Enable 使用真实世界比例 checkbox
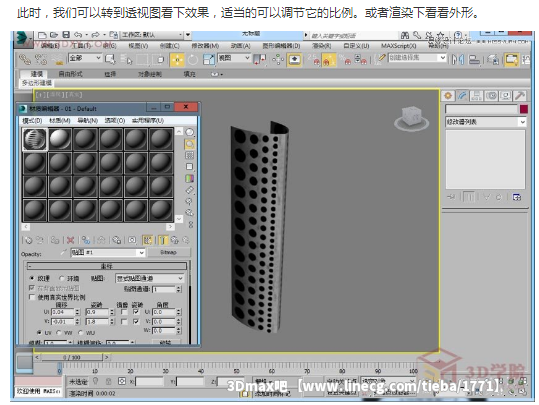This screenshot has width=539, height=405. 32,297
